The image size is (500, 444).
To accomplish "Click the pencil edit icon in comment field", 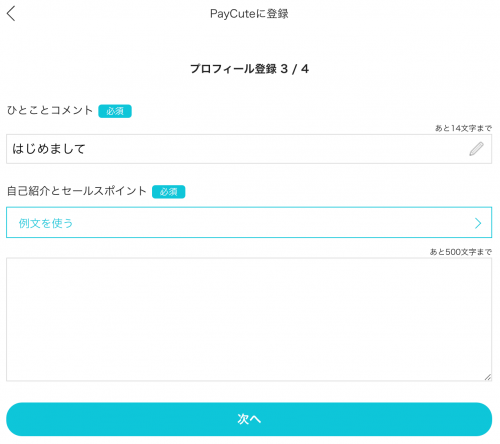I will 476,149.
